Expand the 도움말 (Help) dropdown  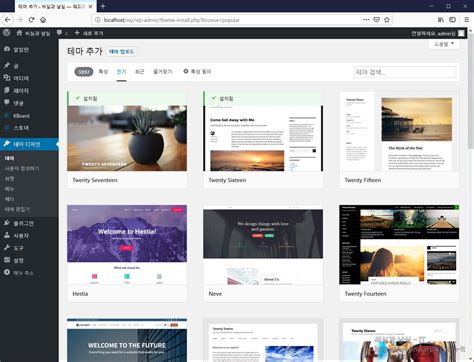tap(444, 44)
